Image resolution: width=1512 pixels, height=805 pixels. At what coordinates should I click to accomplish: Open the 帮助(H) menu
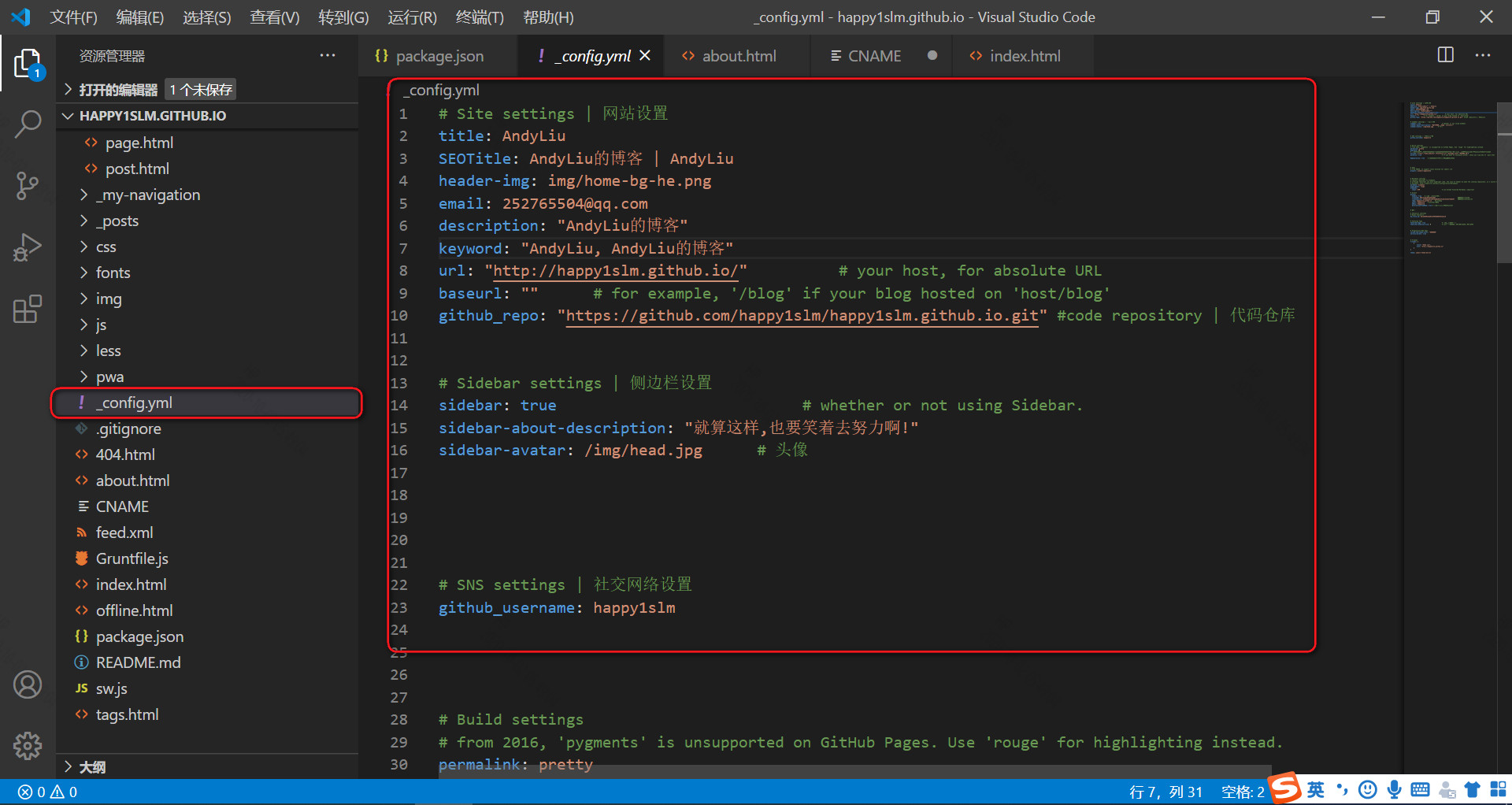tap(549, 17)
